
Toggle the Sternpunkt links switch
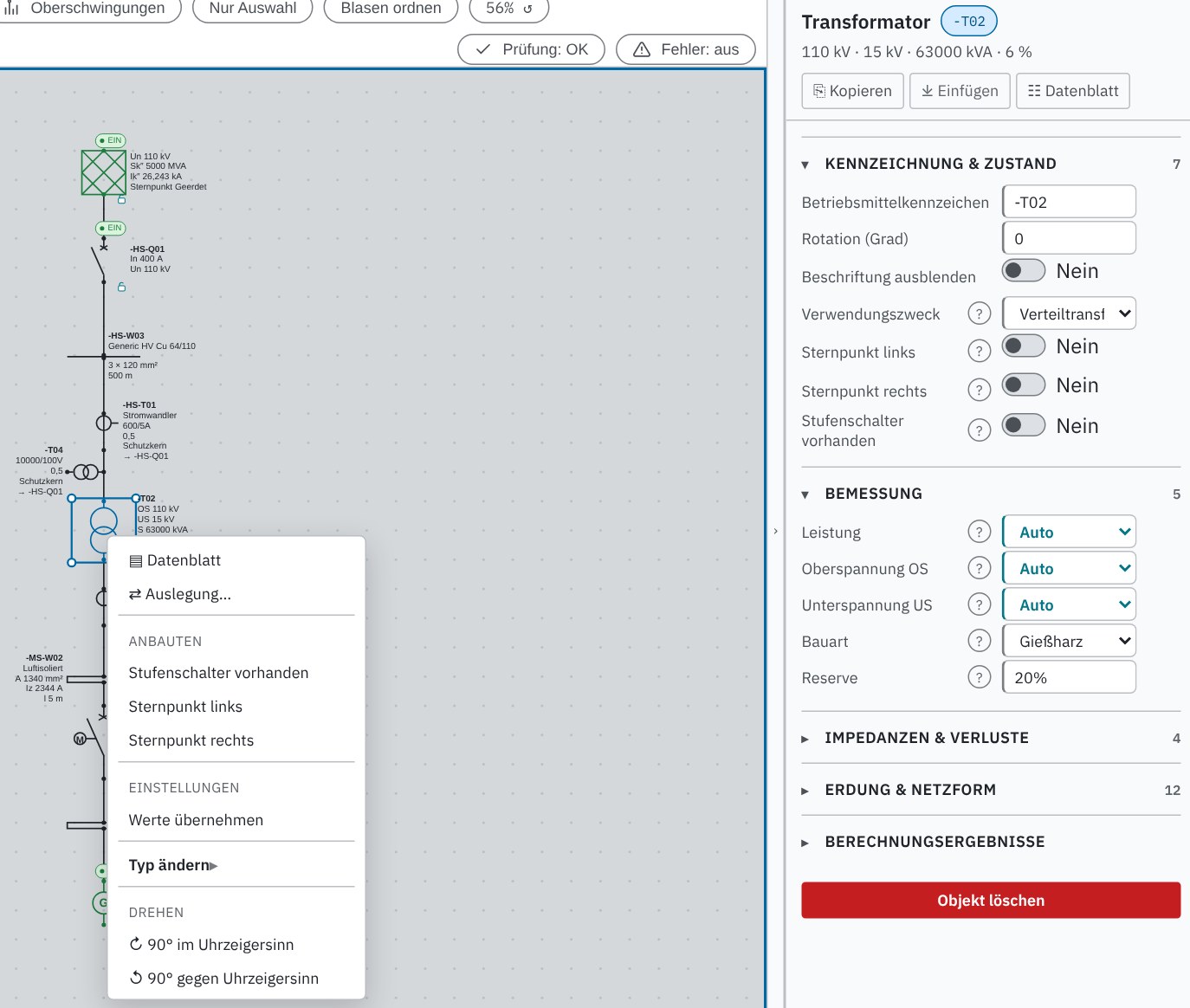1024,346
